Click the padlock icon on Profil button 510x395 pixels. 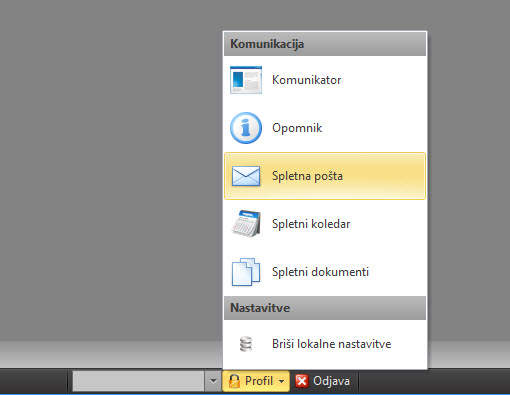tap(235, 381)
